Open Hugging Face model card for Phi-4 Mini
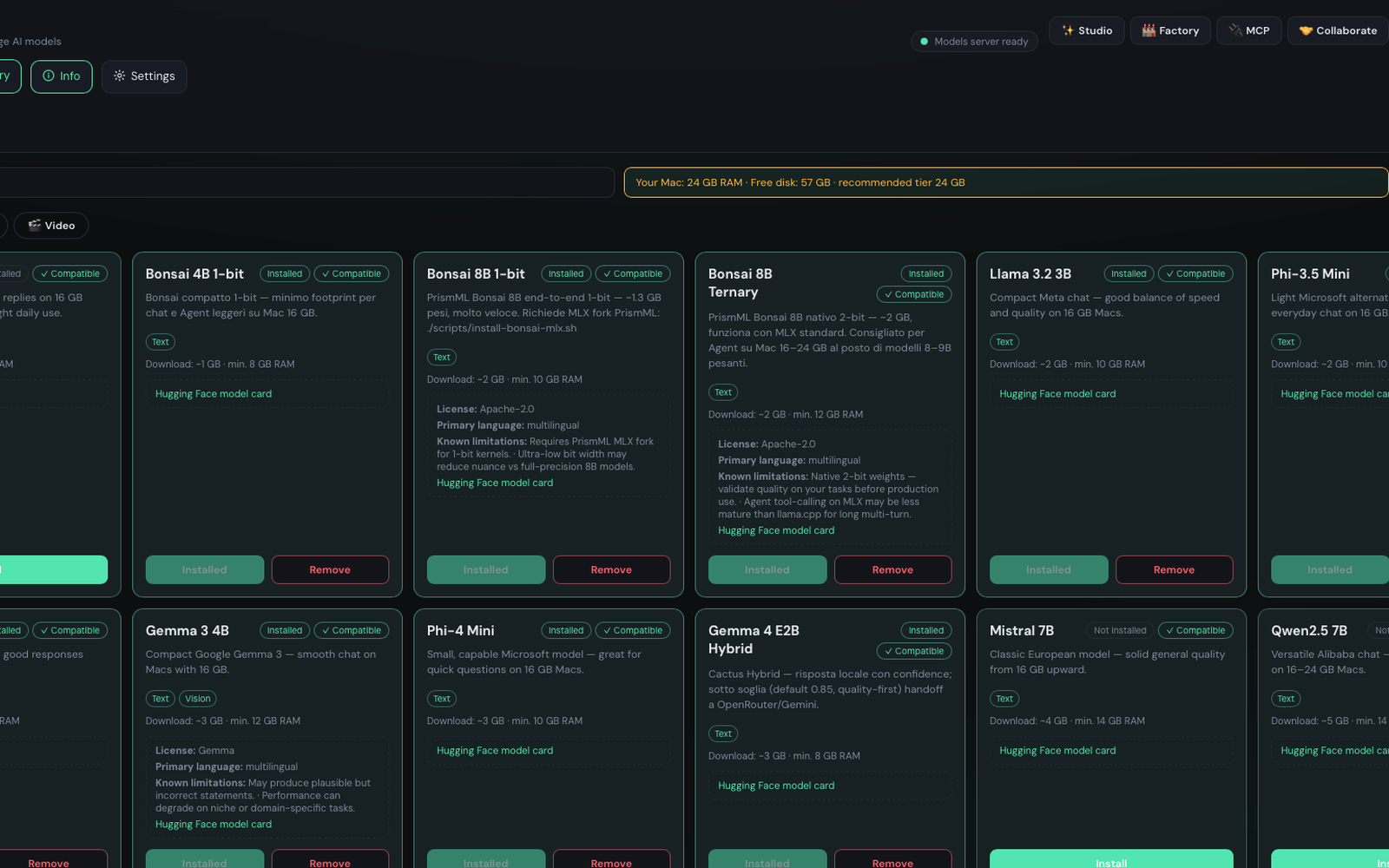Image resolution: width=1389 pixels, height=868 pixels. coord(495,751)
